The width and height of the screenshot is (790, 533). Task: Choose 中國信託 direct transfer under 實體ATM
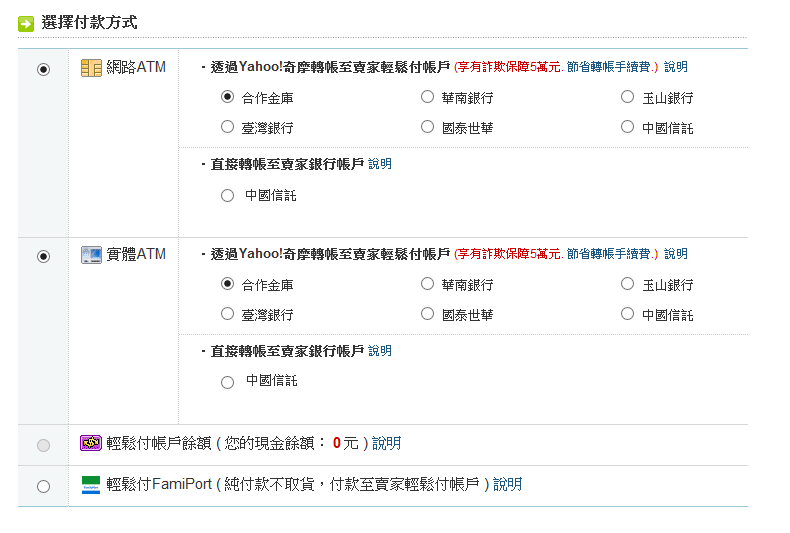(x=227, y=382)
